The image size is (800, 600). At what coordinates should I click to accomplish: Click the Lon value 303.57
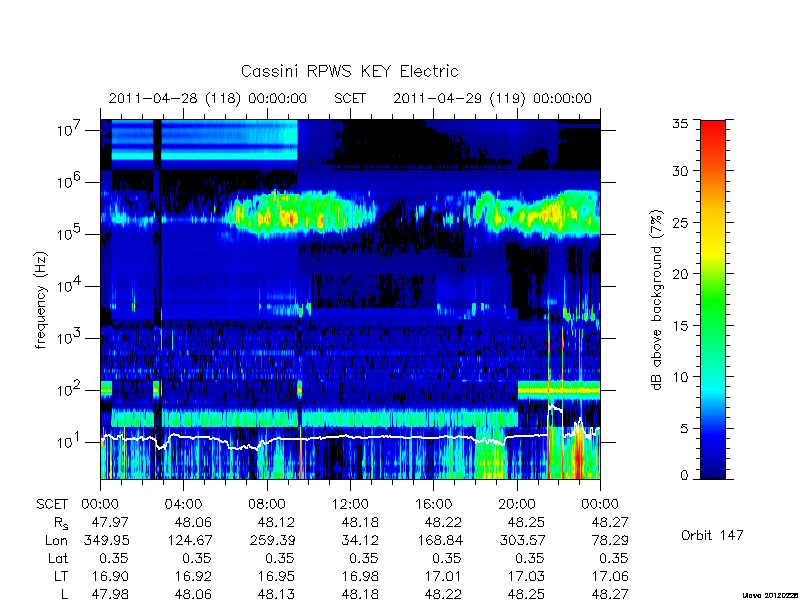coord(521,540)
